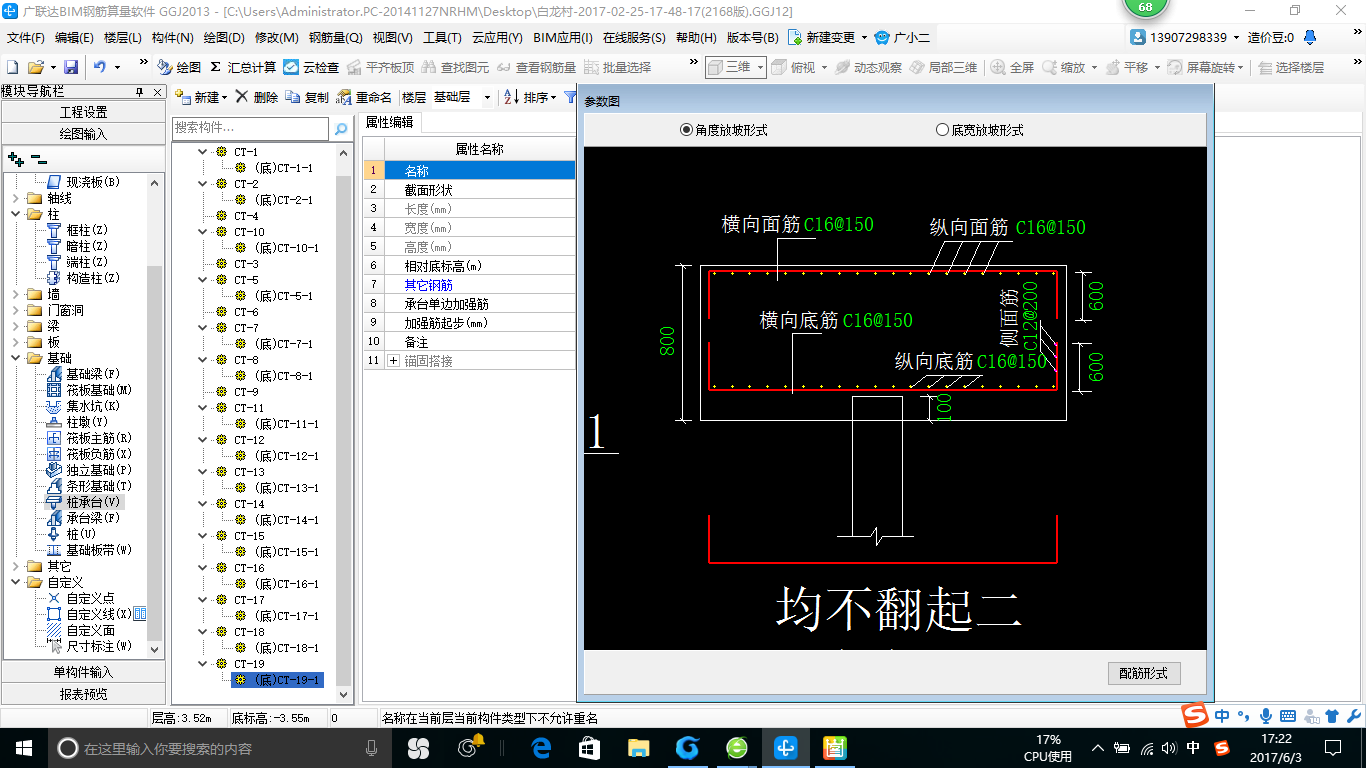Collapse the CT-1 component node
1366x768 pixels.
click(202, 152)
